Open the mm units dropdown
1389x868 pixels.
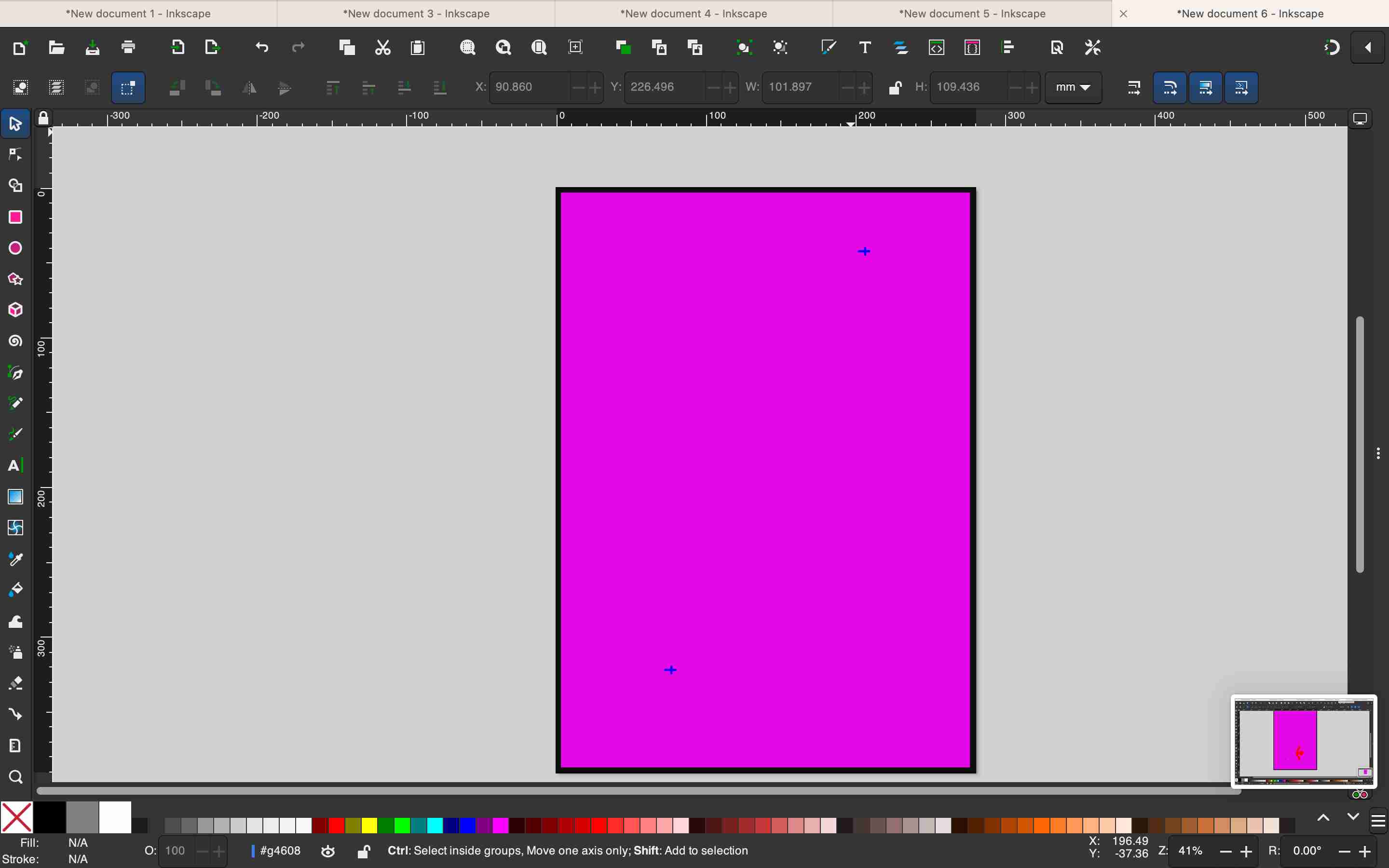[1073, 87]
